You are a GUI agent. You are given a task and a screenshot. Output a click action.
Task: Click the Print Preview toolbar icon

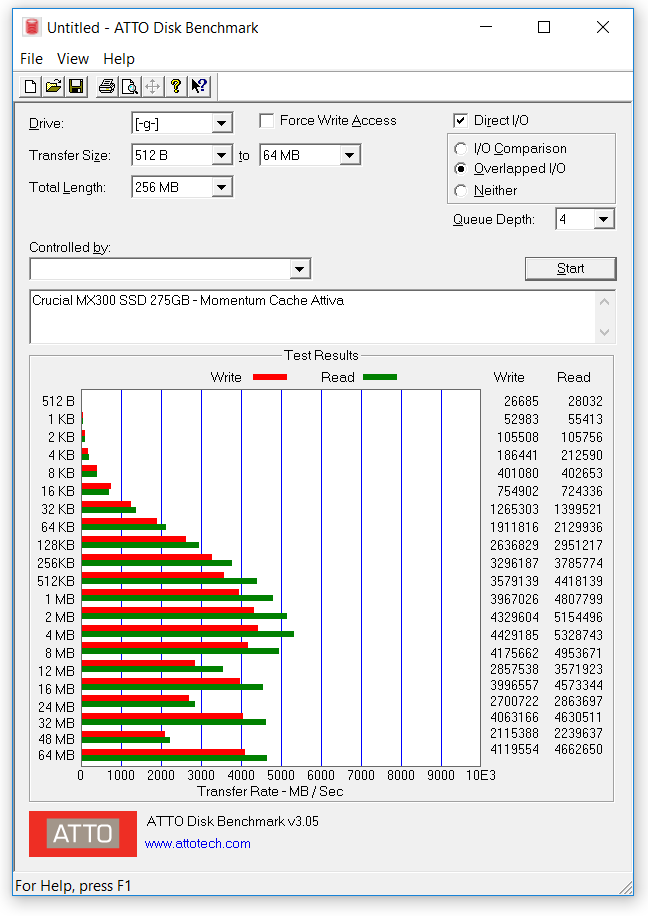pos(130,87)
